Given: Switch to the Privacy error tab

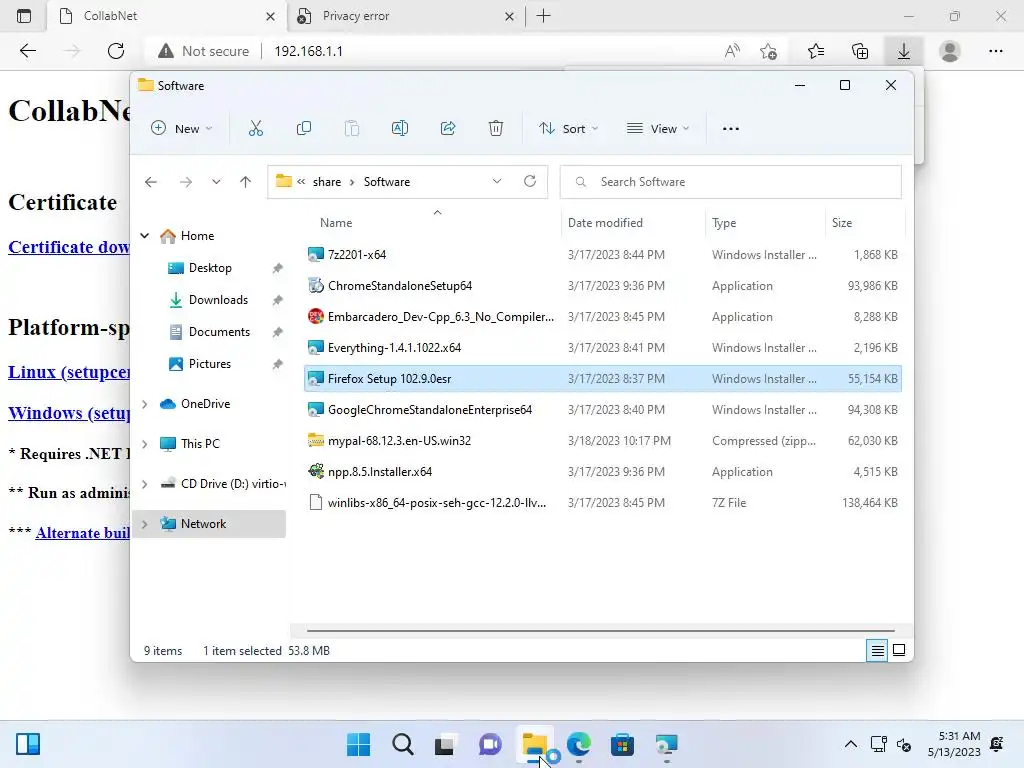Looking at the screenshot, I should (x=405, y=16).
